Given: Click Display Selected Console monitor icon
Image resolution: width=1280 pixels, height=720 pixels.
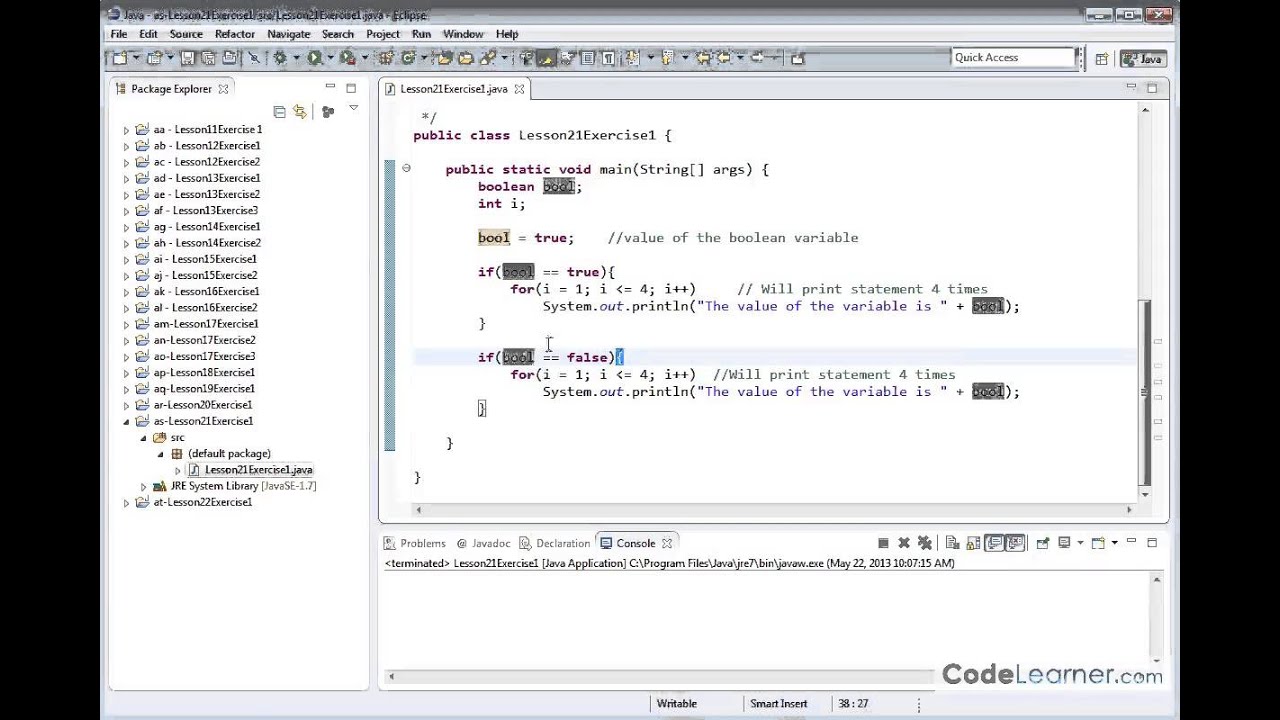Looking at the screenshot, I should click(1065, 543).
